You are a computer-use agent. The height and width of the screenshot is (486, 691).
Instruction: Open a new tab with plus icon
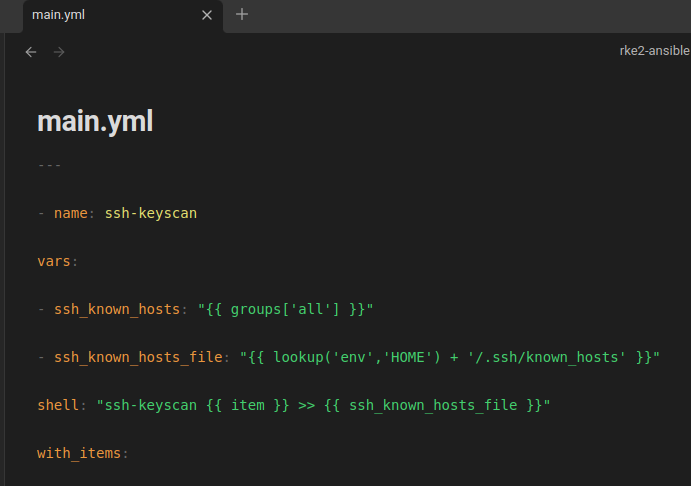[x=241, y=15]
